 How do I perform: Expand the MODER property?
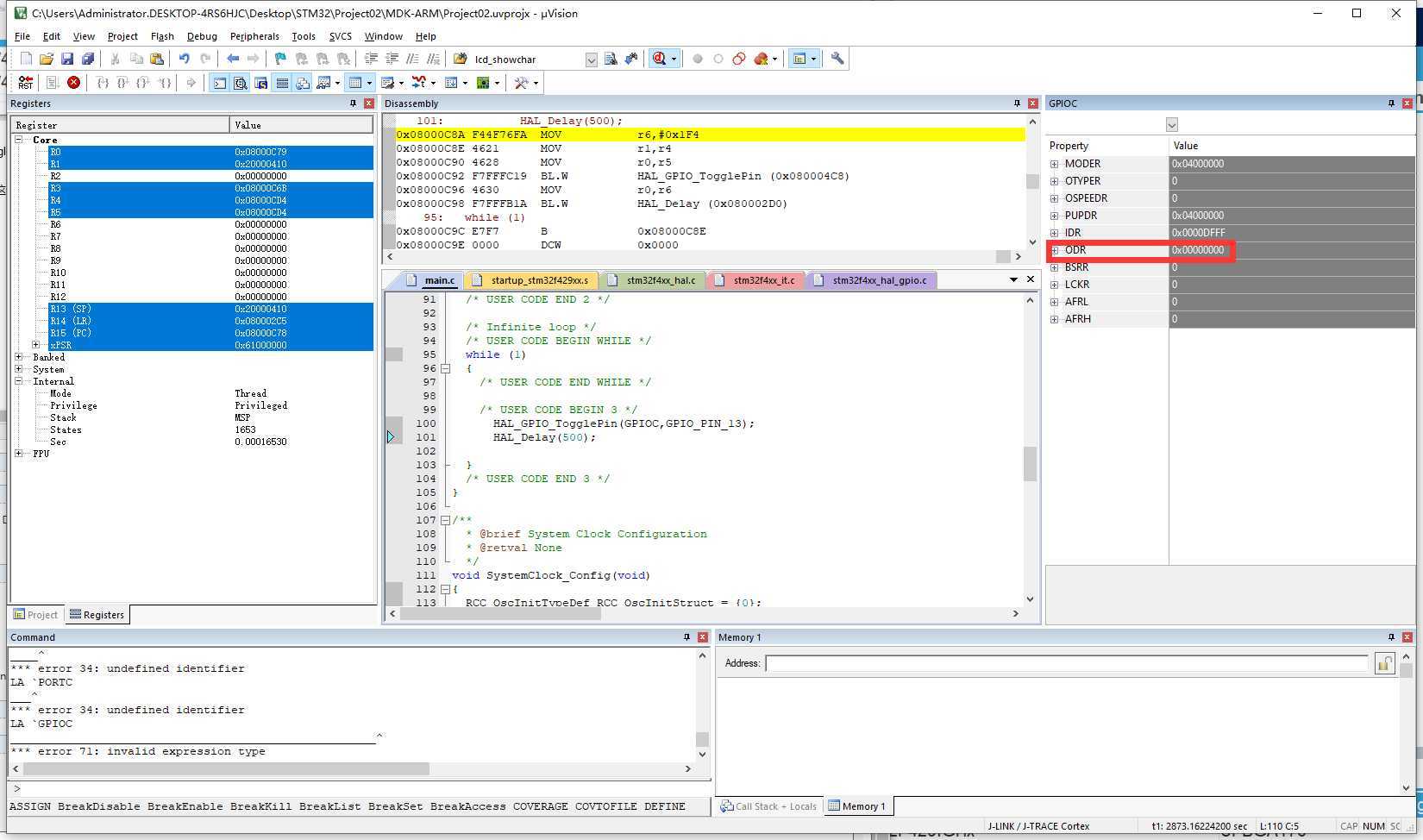point(1054,164)
